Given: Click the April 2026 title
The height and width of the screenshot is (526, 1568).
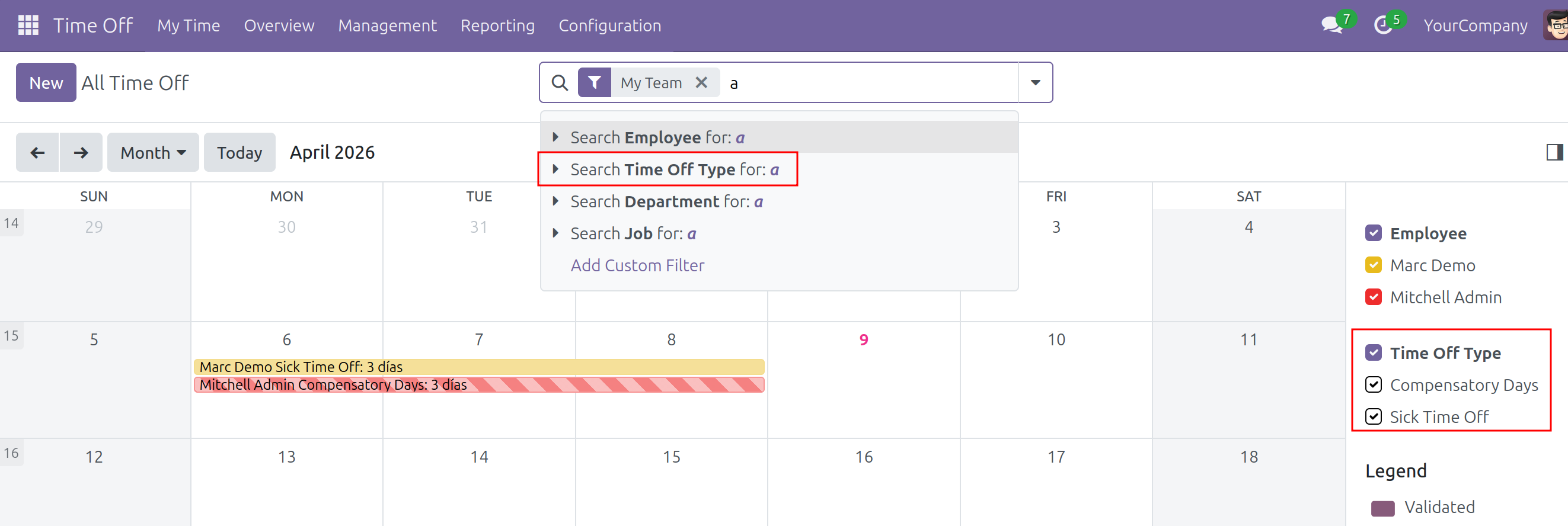Looking at the screenshot, I should pos(332,152).
